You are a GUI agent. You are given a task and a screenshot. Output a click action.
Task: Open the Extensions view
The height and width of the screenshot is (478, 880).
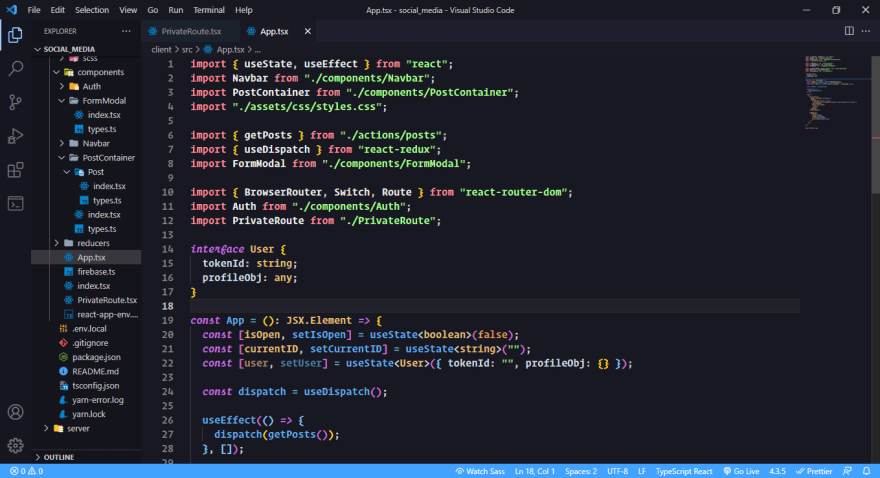[x=16, y=169]
